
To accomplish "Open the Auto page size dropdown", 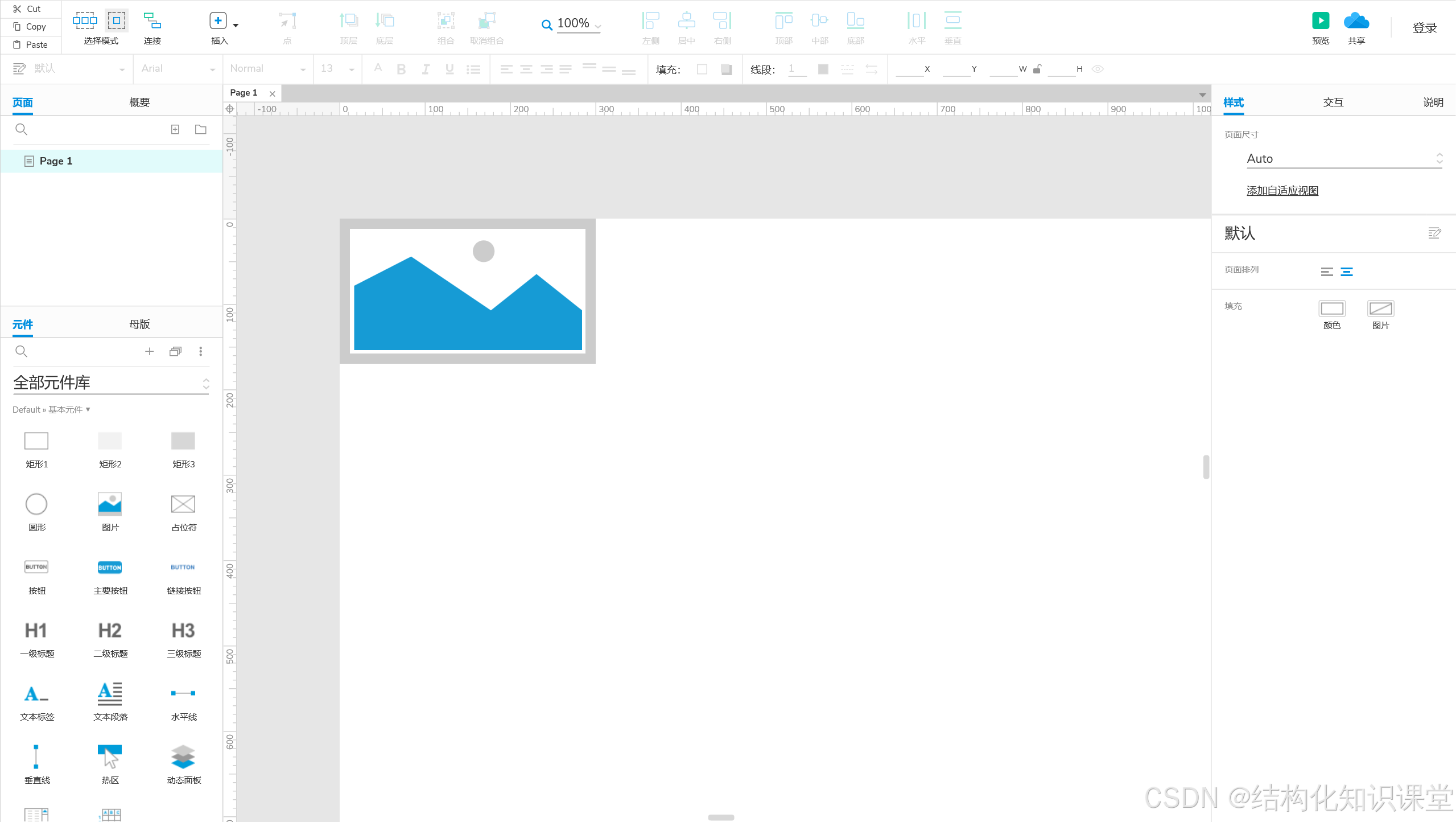I will coord(1343,159).
